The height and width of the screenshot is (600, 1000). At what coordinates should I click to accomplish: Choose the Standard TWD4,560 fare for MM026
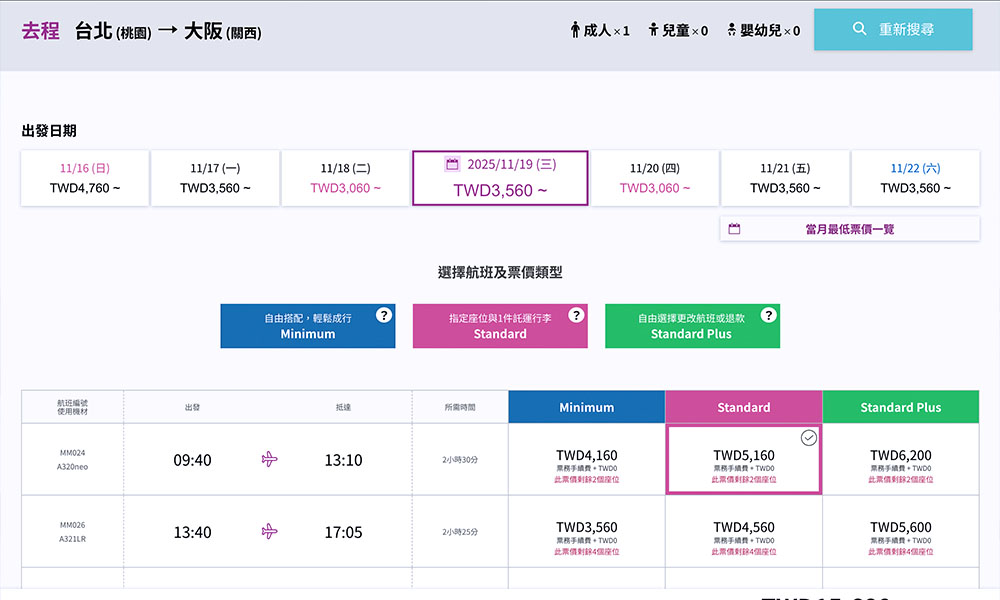pos(743,532)
